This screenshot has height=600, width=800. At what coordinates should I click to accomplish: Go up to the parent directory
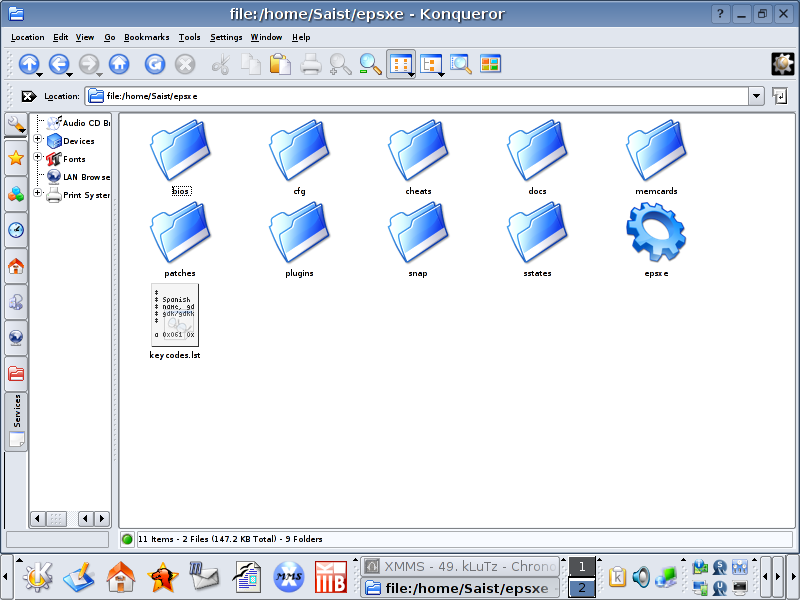click(x=27, y=64)
